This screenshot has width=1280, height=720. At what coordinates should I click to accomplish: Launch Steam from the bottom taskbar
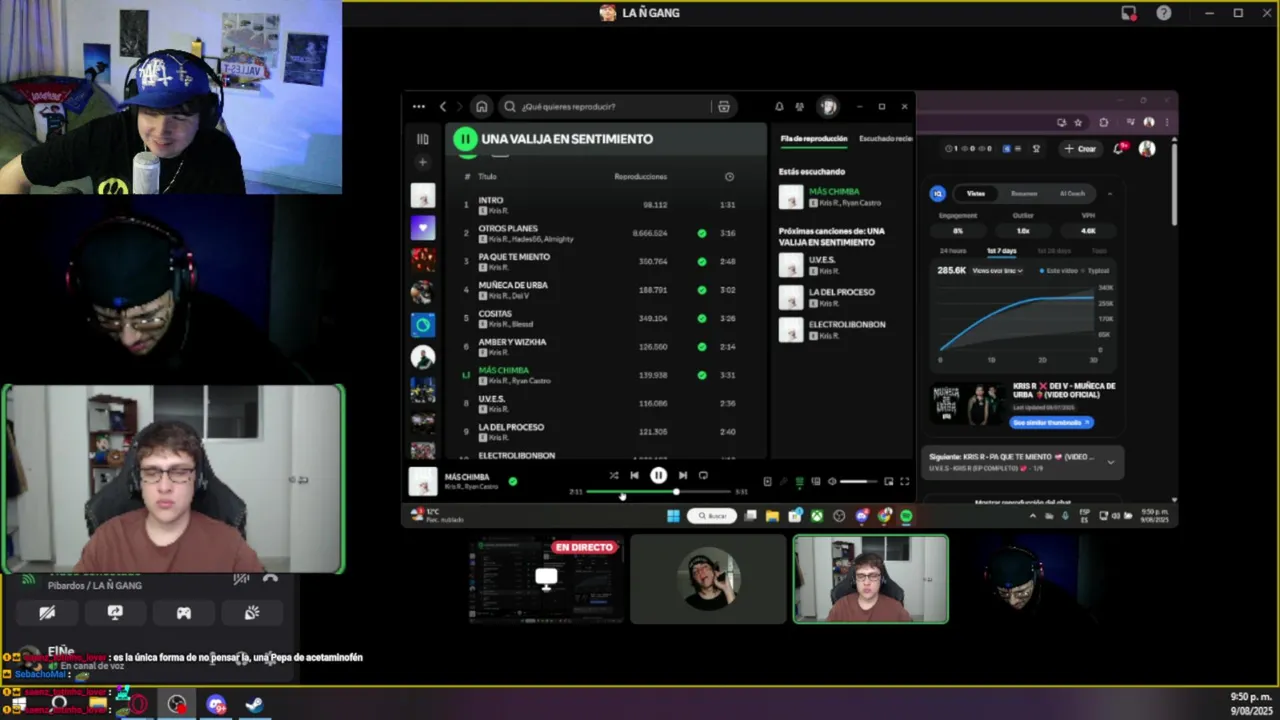pyautogui.click(x=254, y=705)
